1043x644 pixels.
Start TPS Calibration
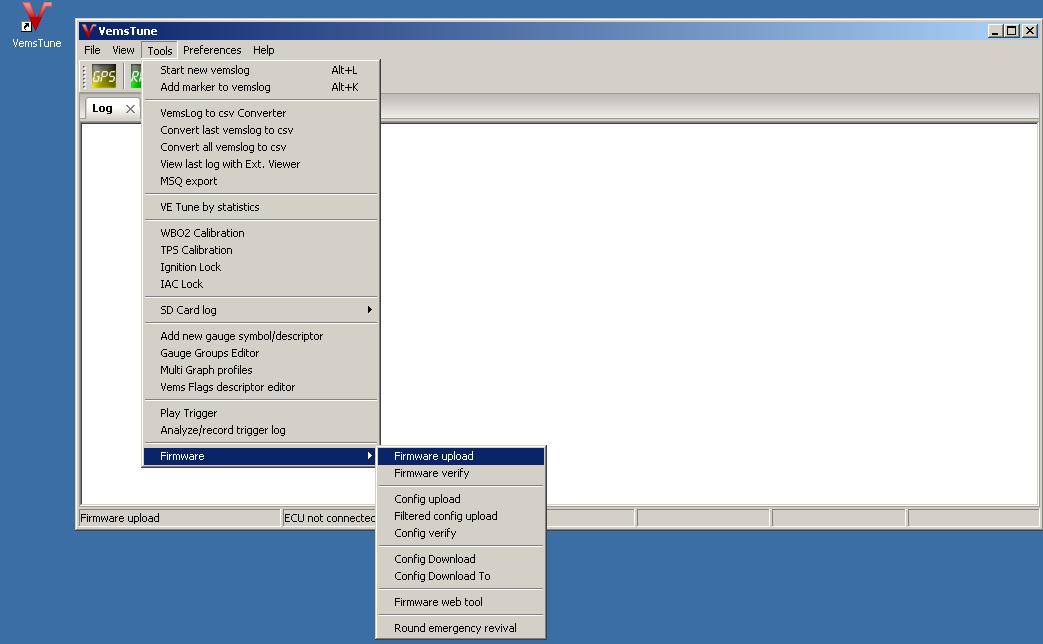point(261,250)
